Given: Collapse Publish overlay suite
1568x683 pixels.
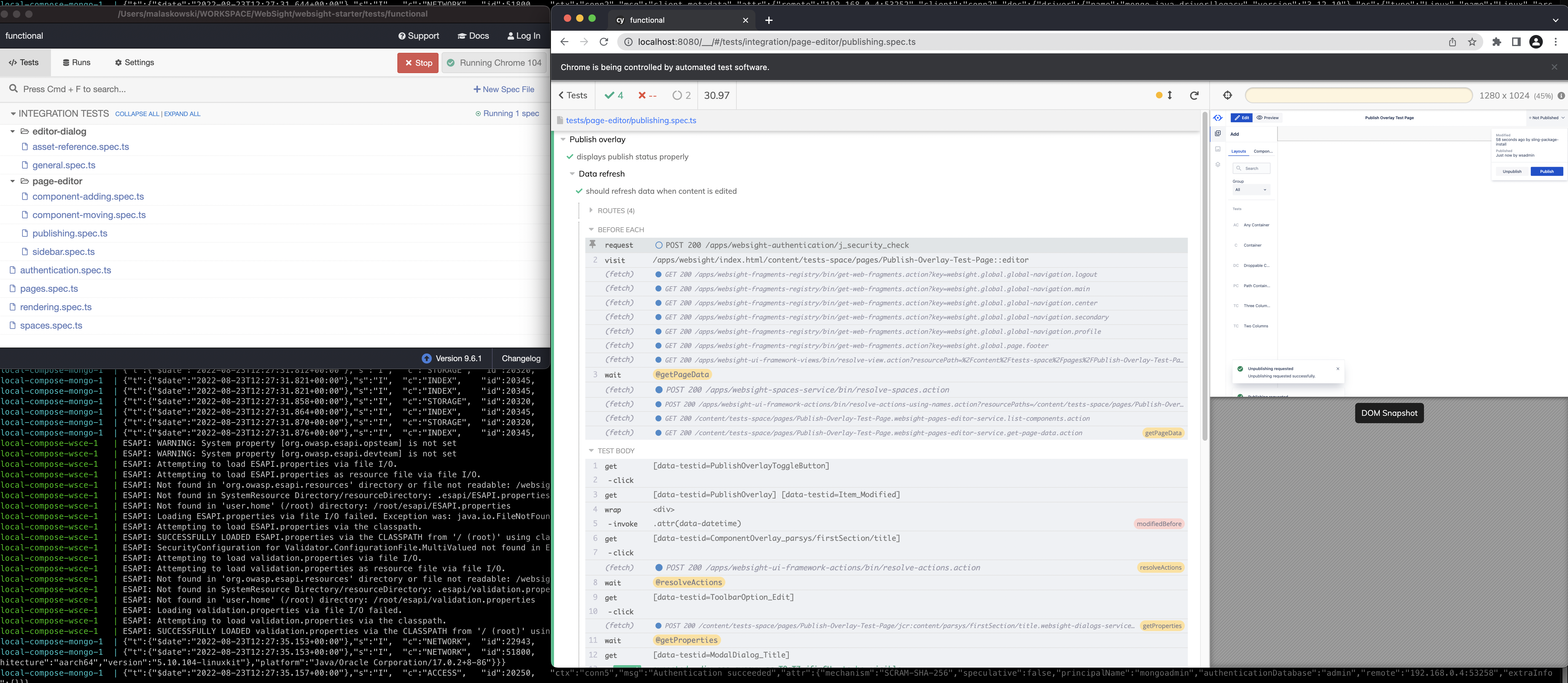Looking at the screenshot, I should point(563,139).
